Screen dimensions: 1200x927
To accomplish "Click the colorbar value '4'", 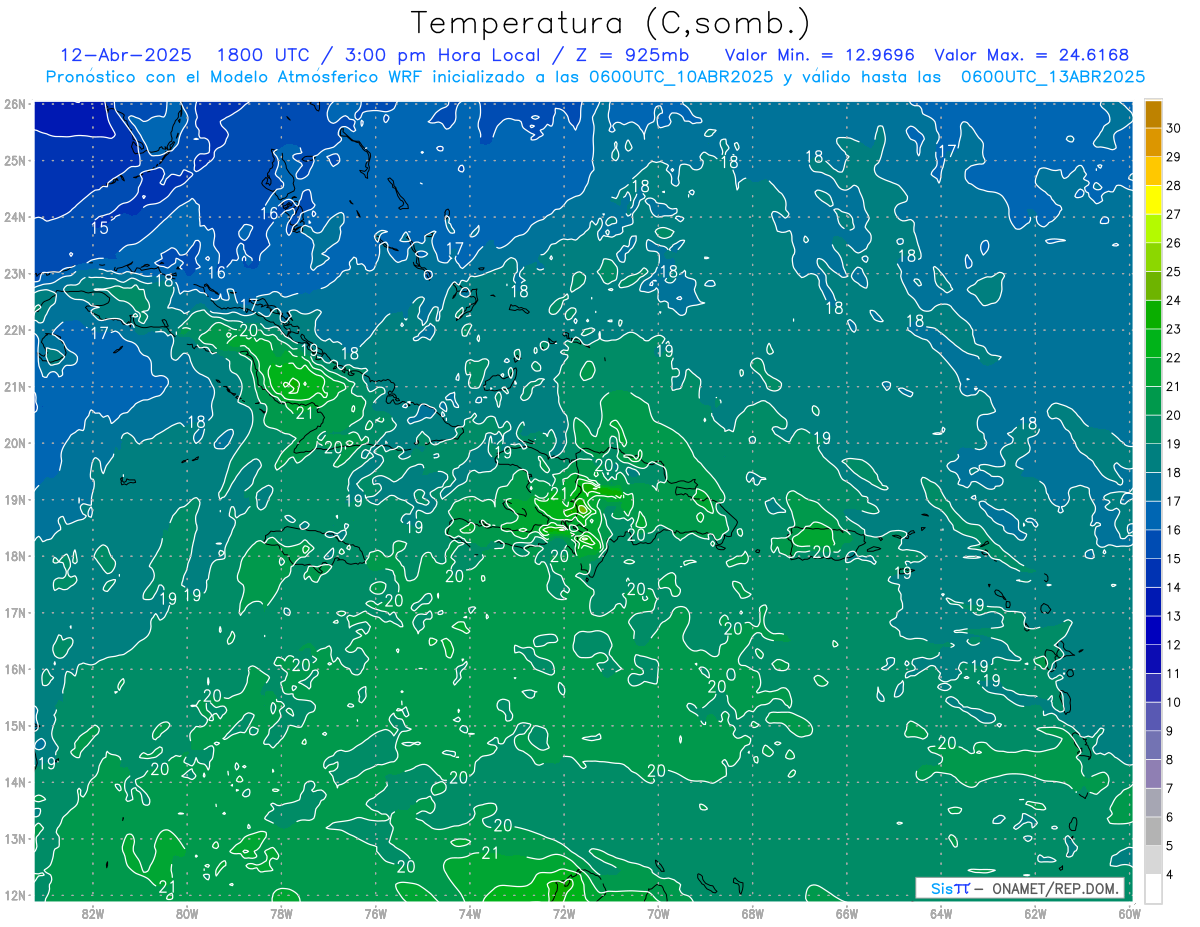I will [1170, 875].
